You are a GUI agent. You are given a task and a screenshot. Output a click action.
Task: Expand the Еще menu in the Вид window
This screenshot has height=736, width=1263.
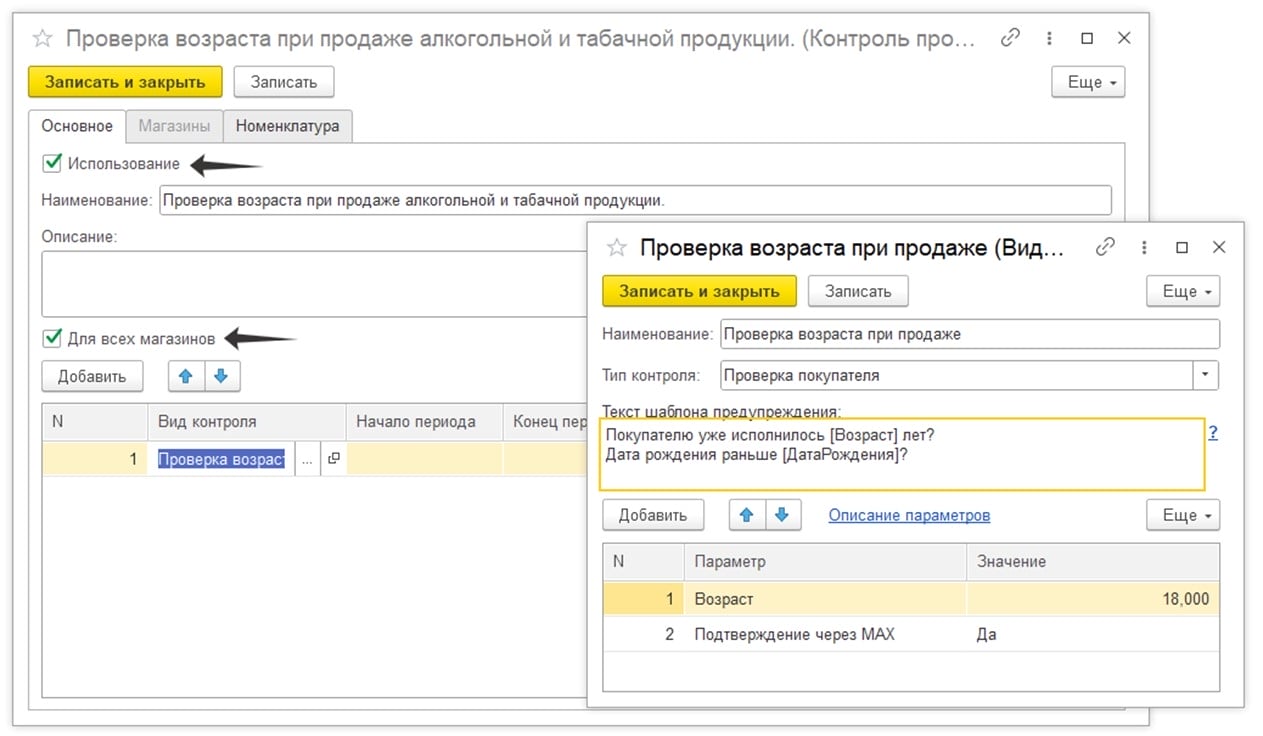tap(1183, 291)
